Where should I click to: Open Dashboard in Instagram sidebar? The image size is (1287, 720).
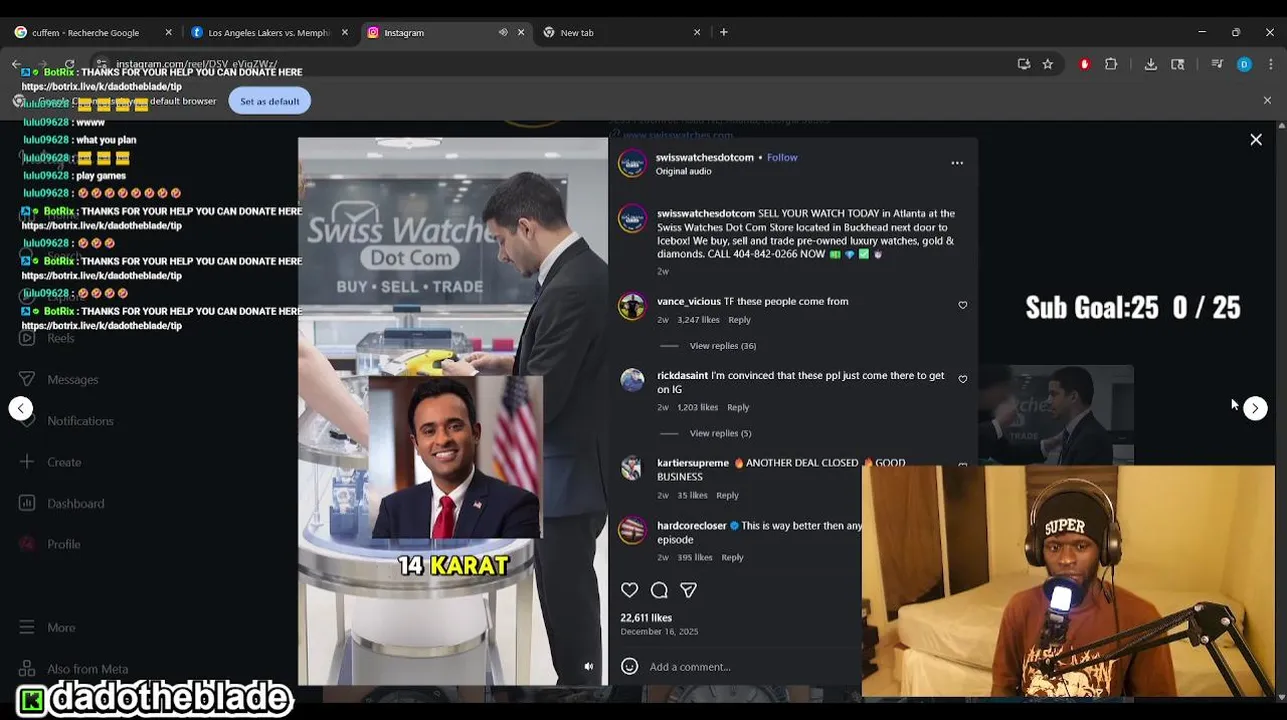(62, 504)
